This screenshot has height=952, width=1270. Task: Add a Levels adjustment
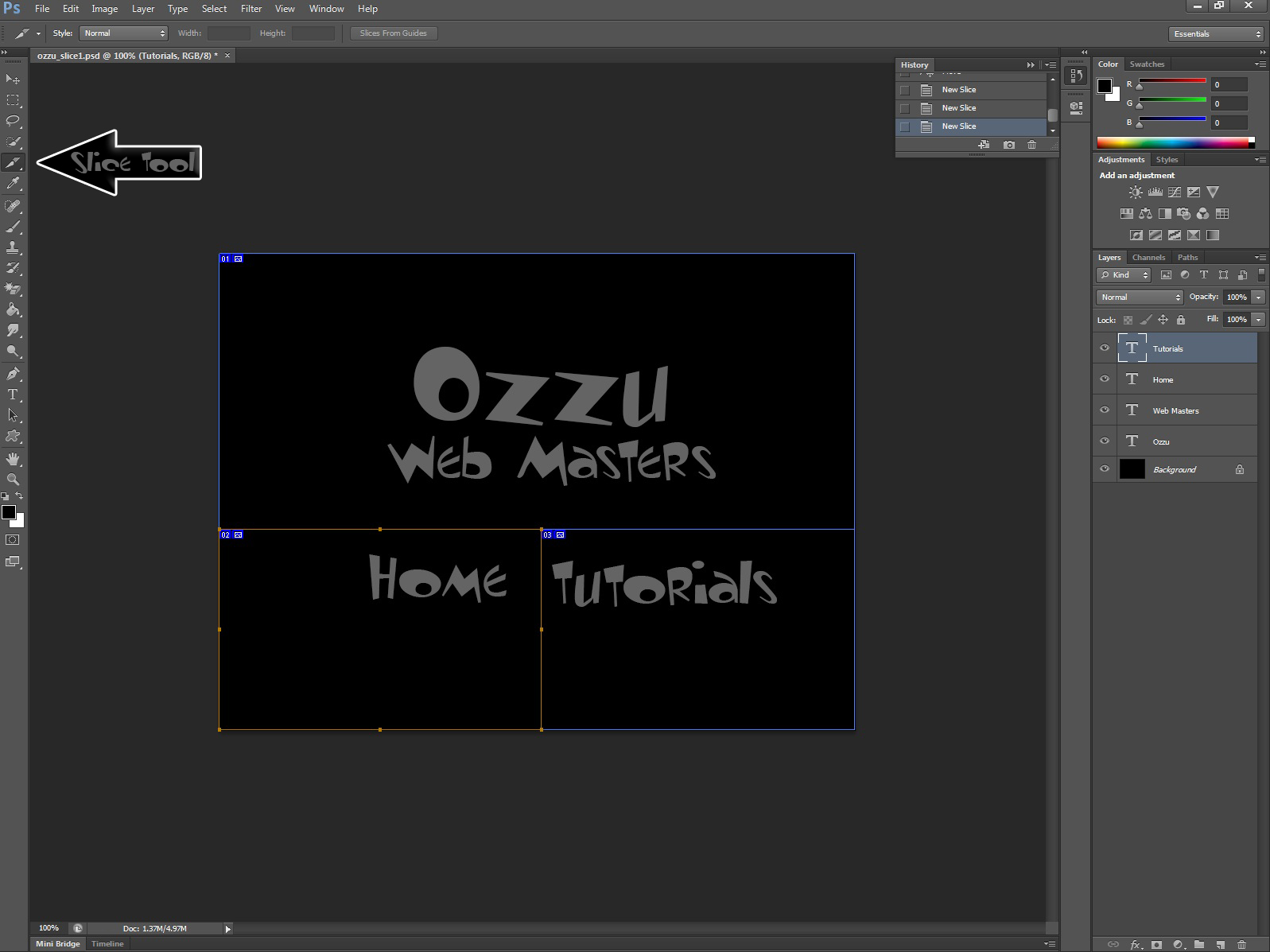point(1155,192)
